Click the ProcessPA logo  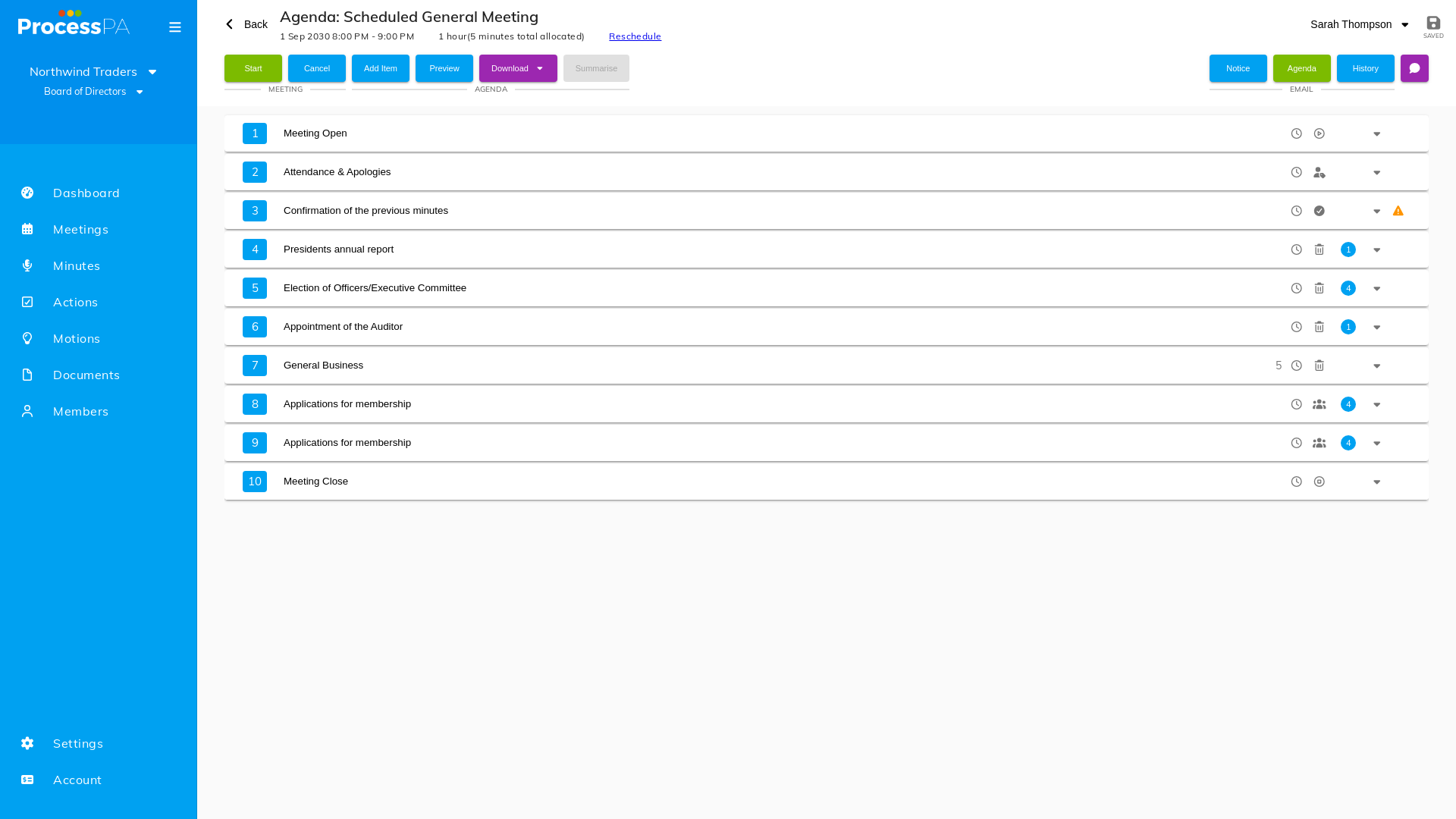(x=74, y=24)
